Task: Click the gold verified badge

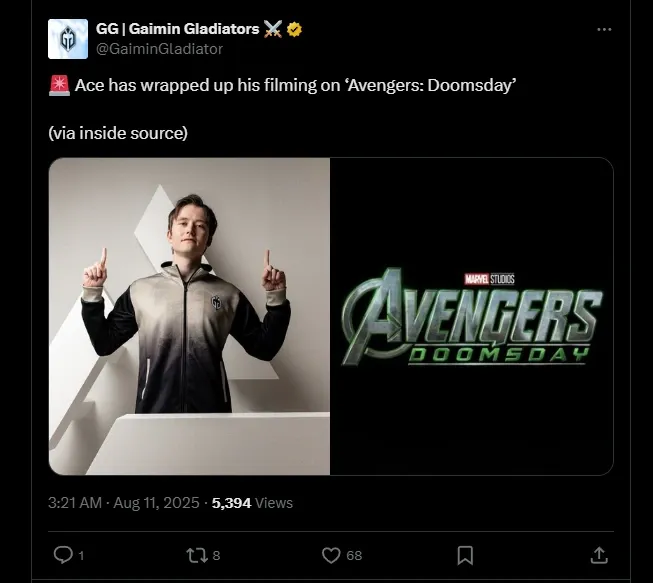Action: (295, 30)
